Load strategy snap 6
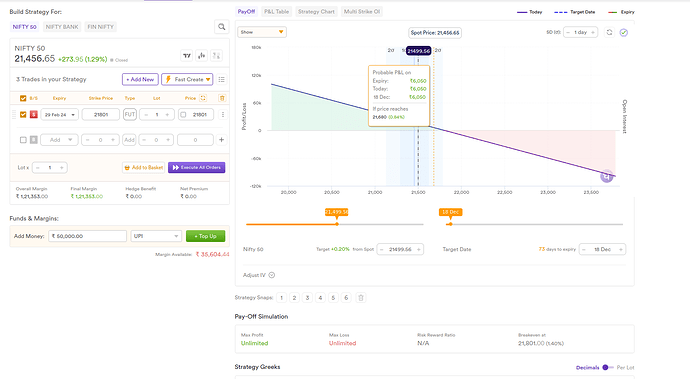Screen dimensions: 690x379 point(346,298)
